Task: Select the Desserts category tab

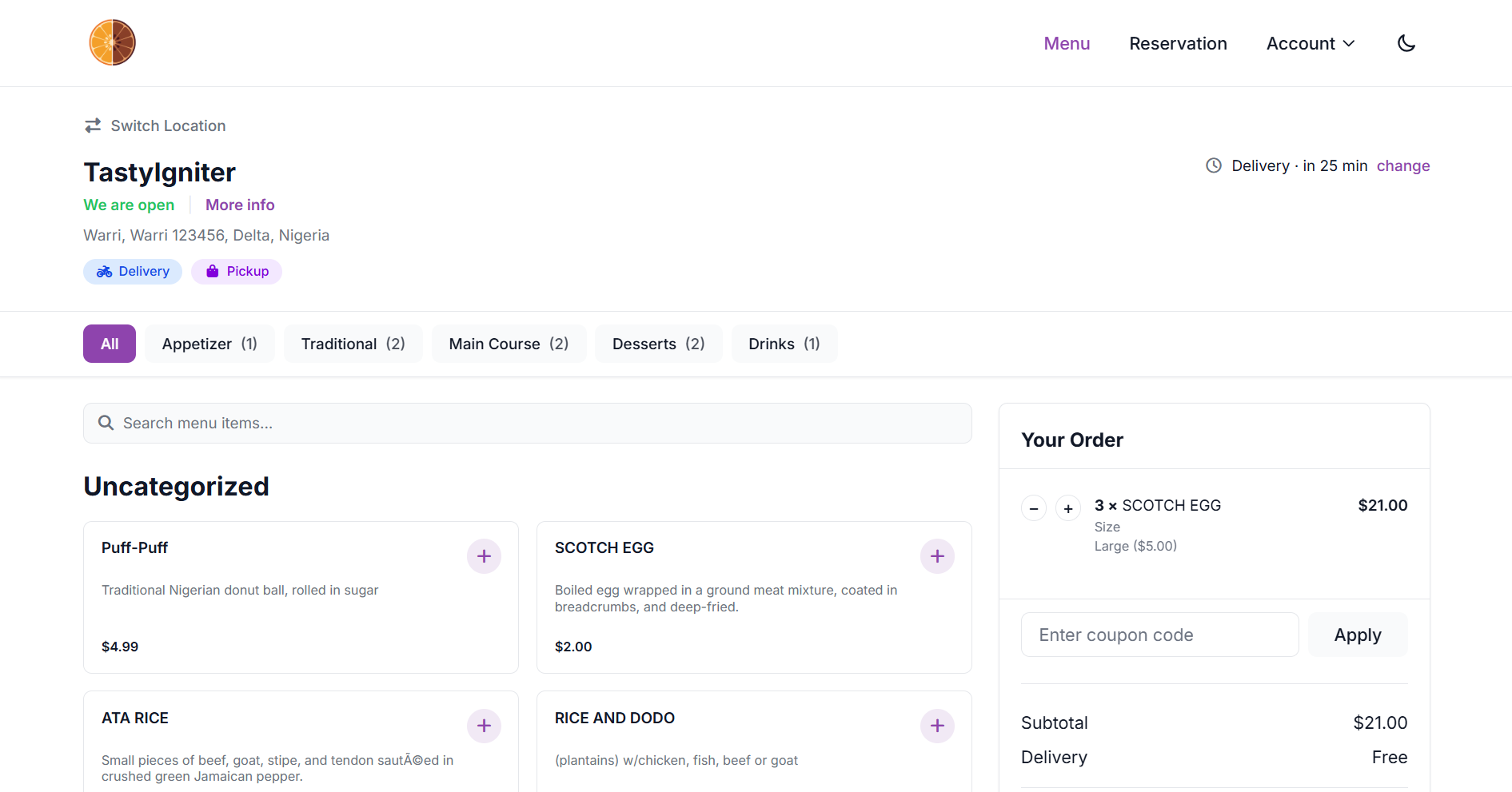Action: 658,344
